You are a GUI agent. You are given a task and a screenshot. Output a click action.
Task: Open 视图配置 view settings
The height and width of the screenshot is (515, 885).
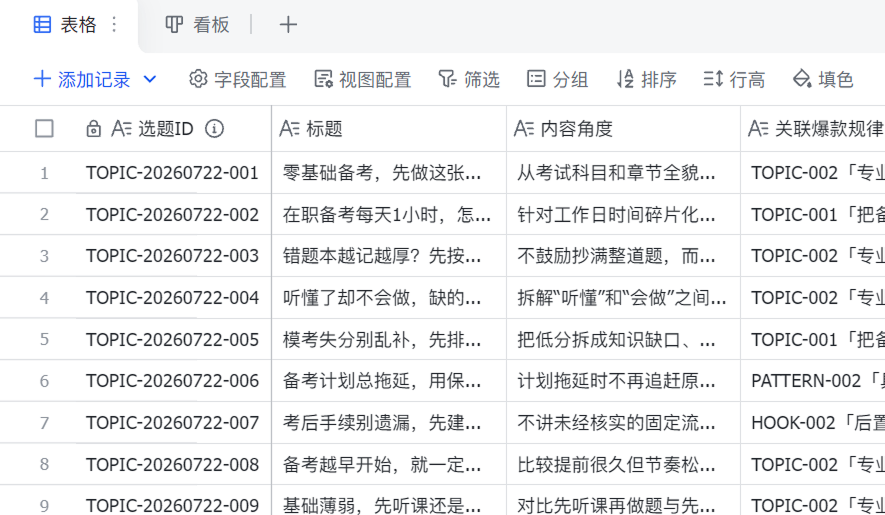click(x=362, y=80)
